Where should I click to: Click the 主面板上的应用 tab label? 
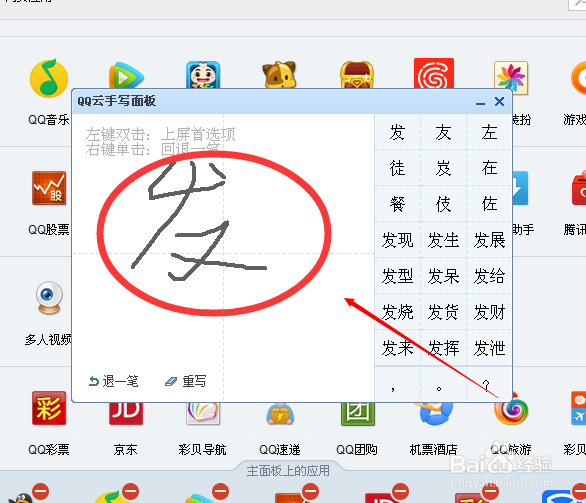point(288,470)
